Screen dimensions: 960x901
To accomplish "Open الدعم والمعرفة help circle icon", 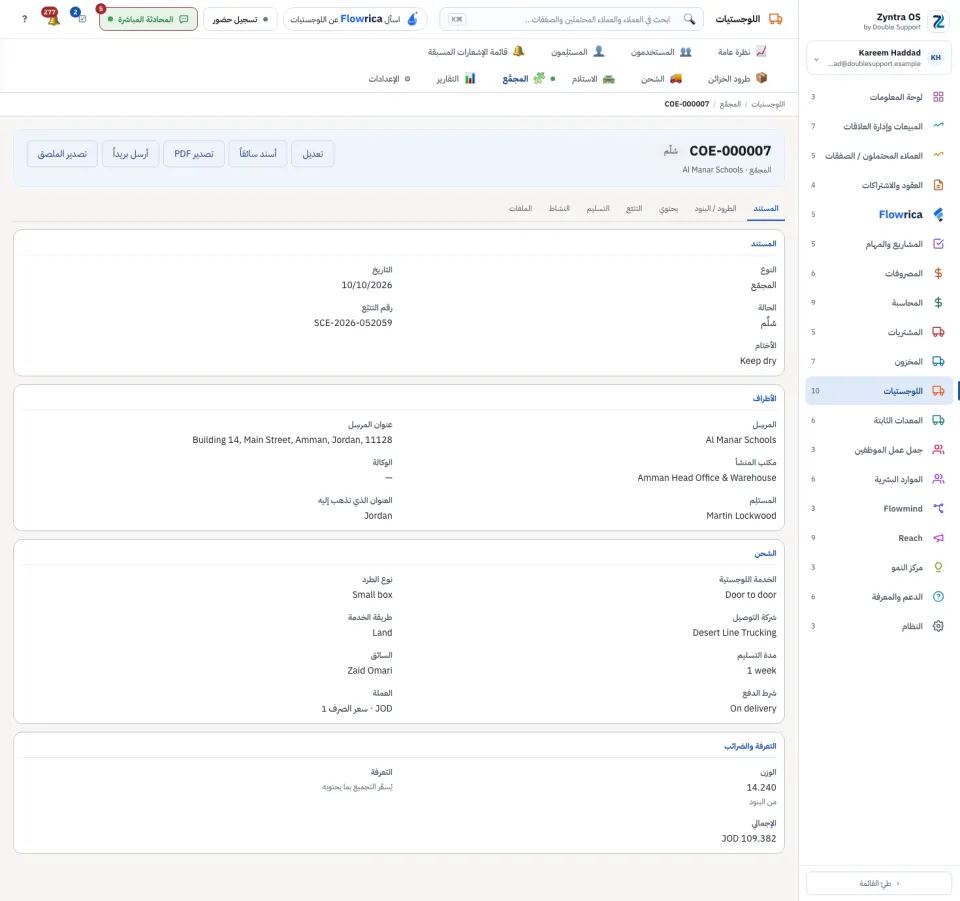I will [938, 596].
